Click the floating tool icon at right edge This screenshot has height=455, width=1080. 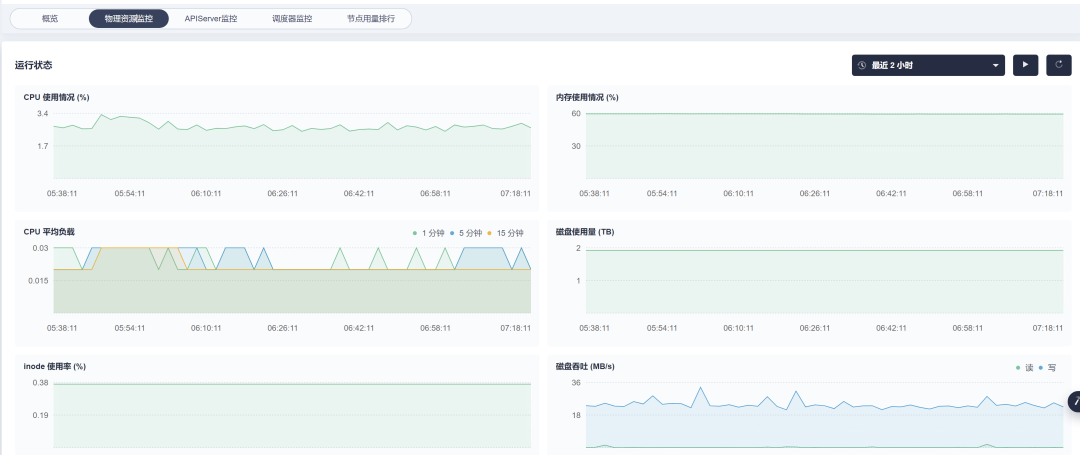coord(1074,402)
